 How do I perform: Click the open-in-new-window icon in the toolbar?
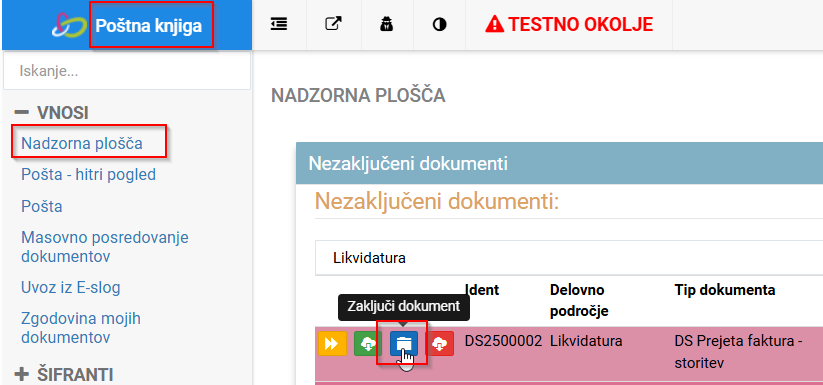point(333,24)
